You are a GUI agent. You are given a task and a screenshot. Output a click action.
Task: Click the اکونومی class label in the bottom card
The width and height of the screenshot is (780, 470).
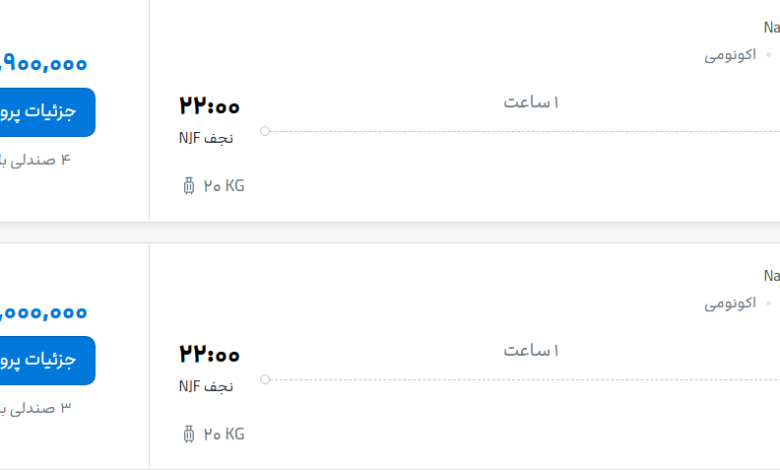tap(730, 303)
